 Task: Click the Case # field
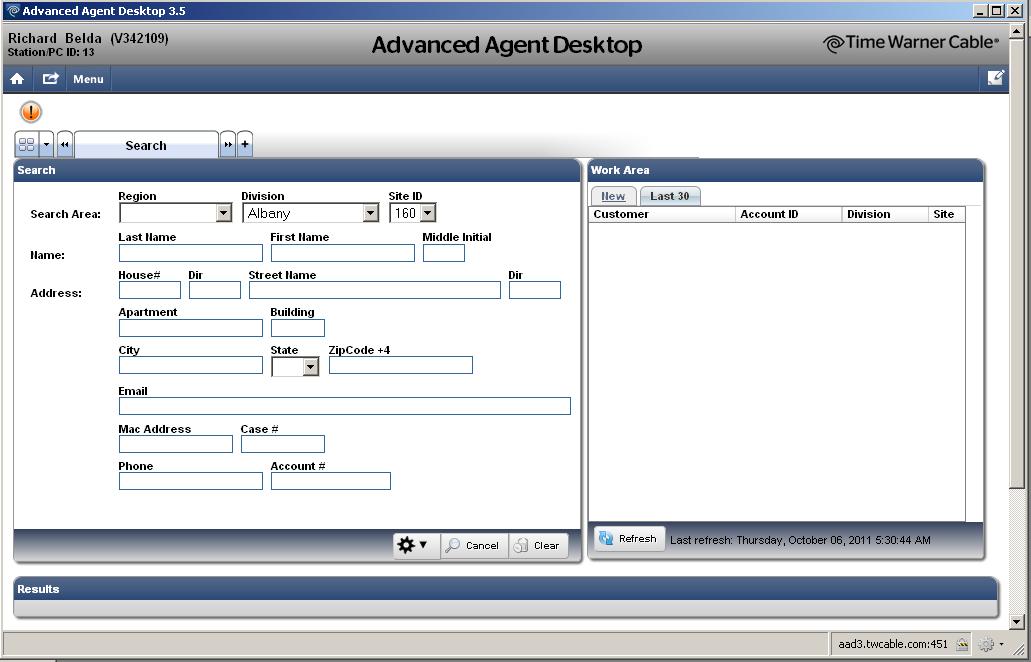coord(283,444)
